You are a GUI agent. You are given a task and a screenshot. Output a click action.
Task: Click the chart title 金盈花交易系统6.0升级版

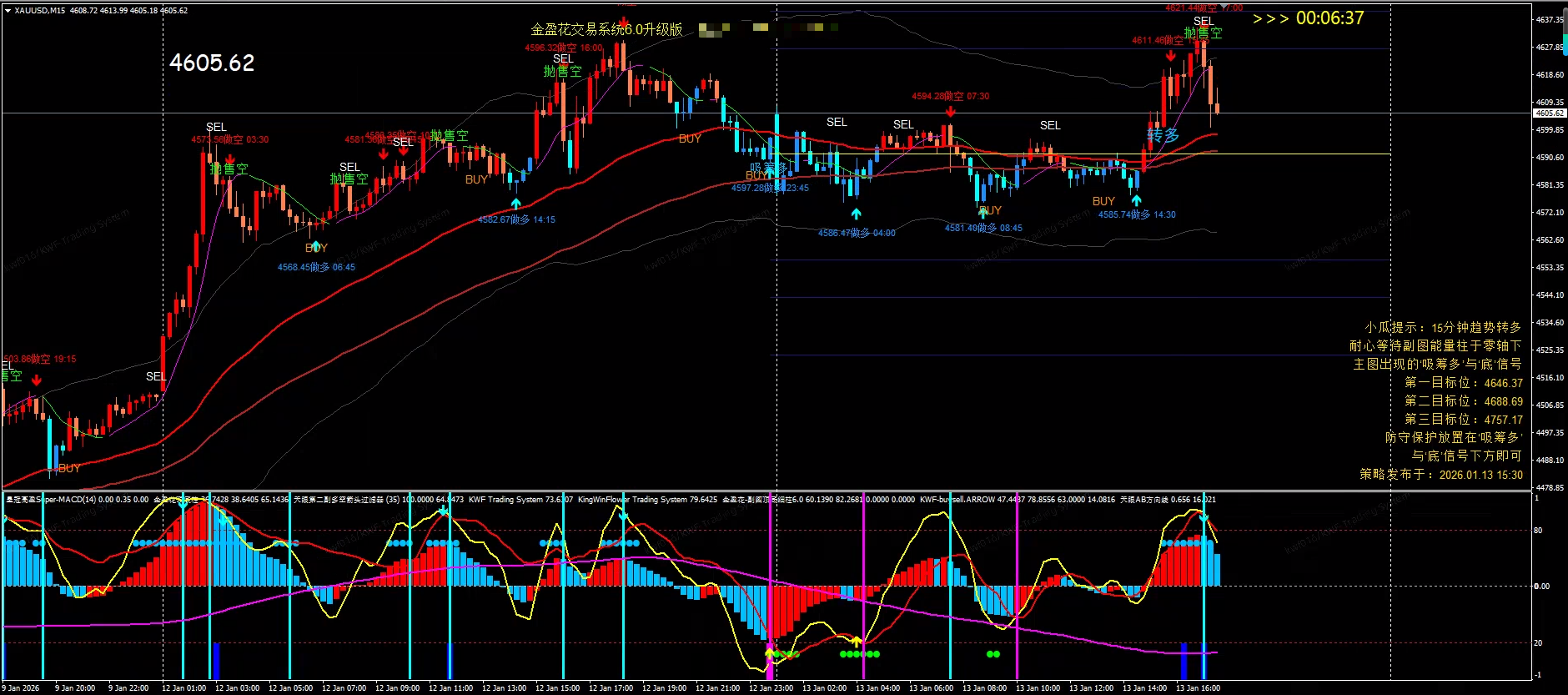607,30
